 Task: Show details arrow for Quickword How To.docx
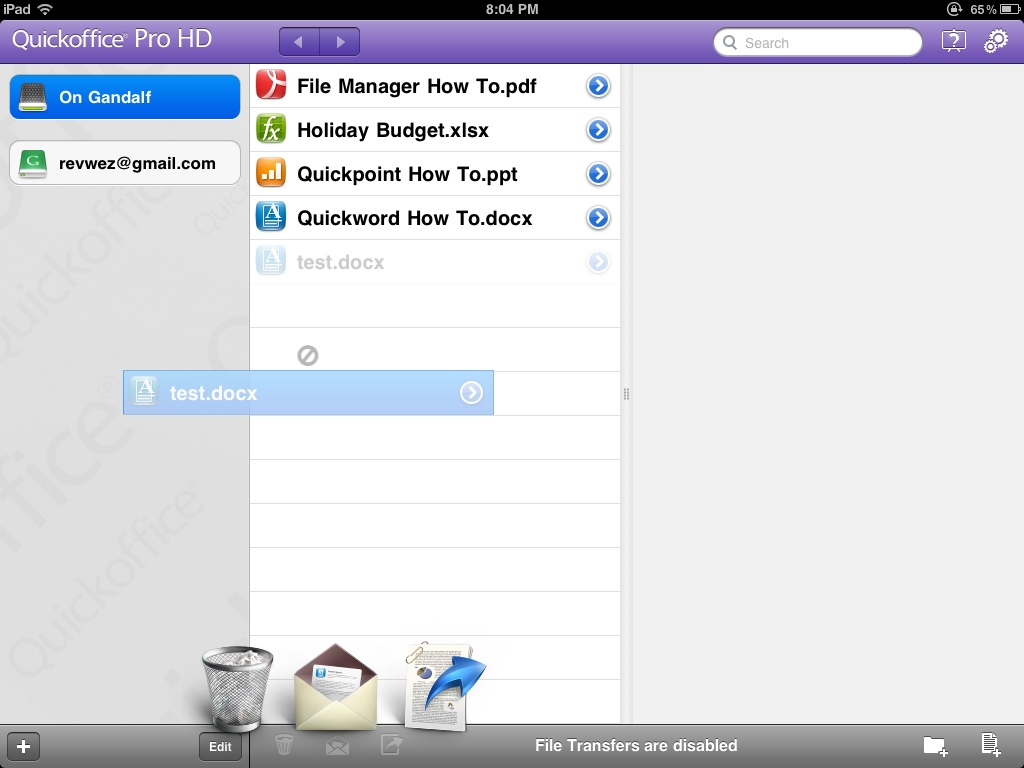coord(598,218)
